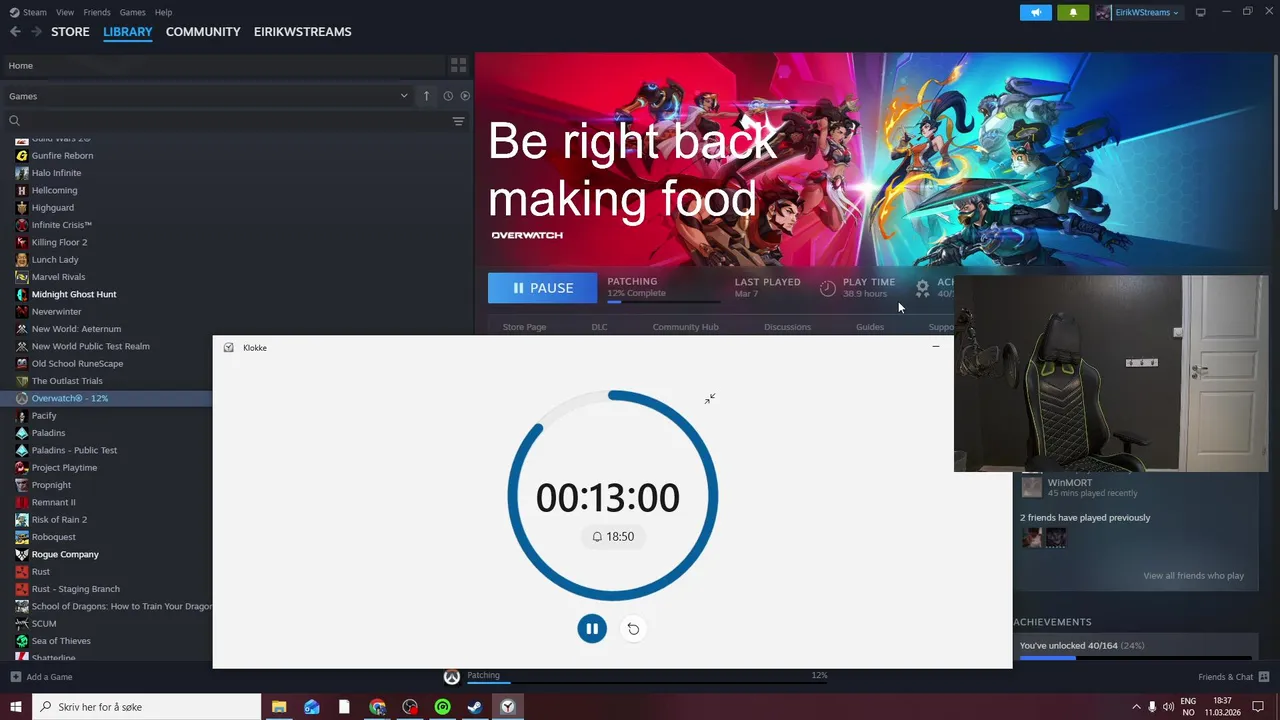View all friends who play
The width and height of the screenshot is (1280, 720).
(1193, 576)
